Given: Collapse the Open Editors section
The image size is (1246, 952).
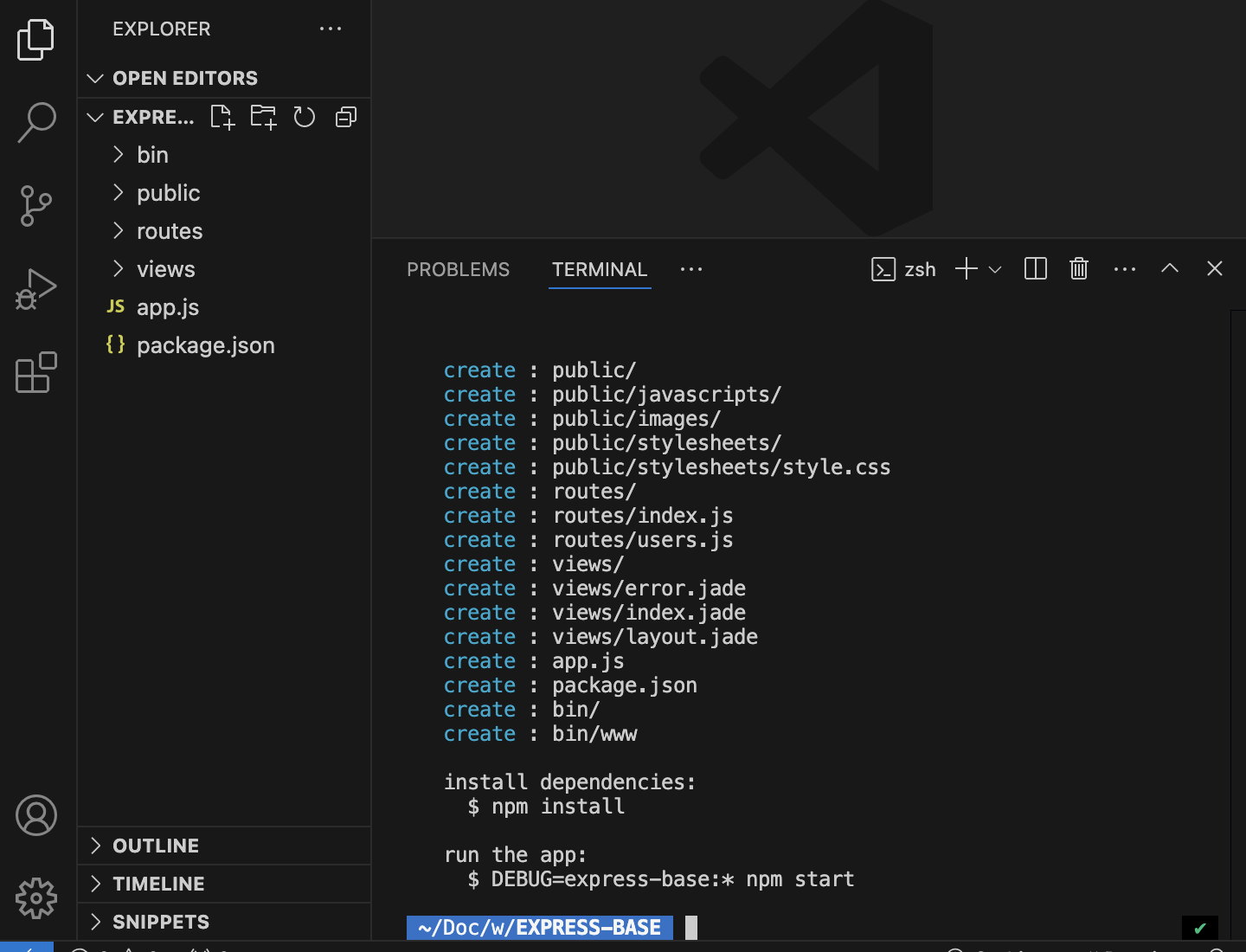Looking at the screenshot, I should (x=225, y=78).
